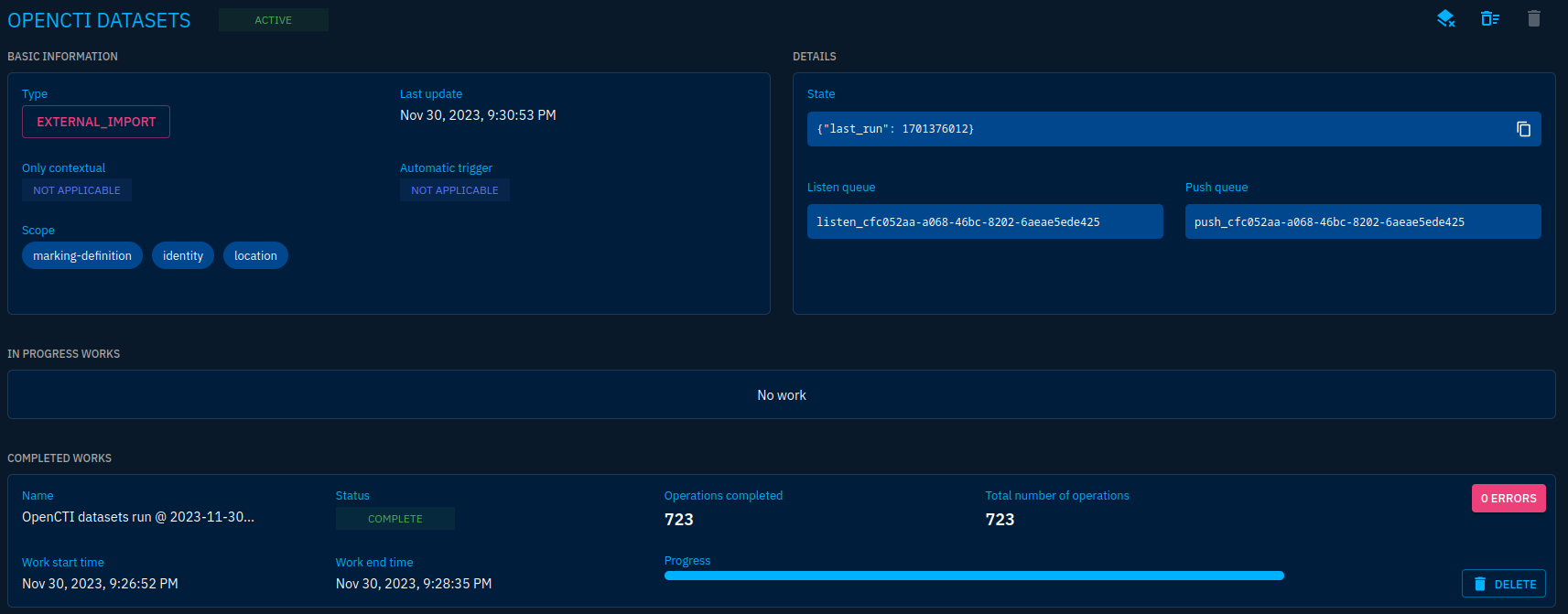This screenshot has width=1568, height=614.
Task: Click the Listen queue value field
Action: [x=985, y=222]
